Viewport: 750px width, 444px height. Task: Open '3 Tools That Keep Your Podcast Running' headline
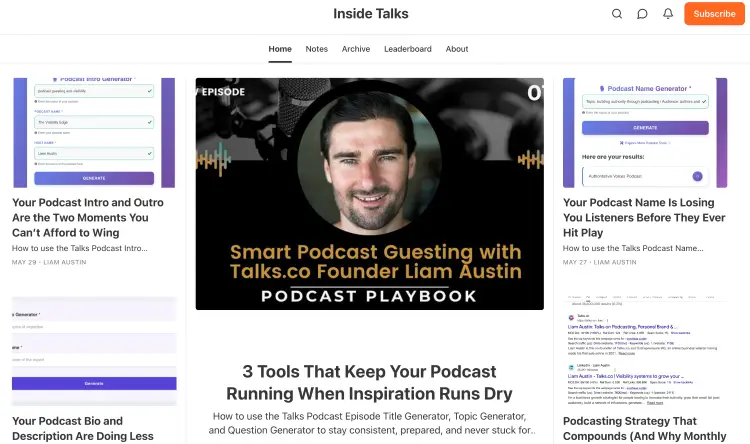pos(369,383)
